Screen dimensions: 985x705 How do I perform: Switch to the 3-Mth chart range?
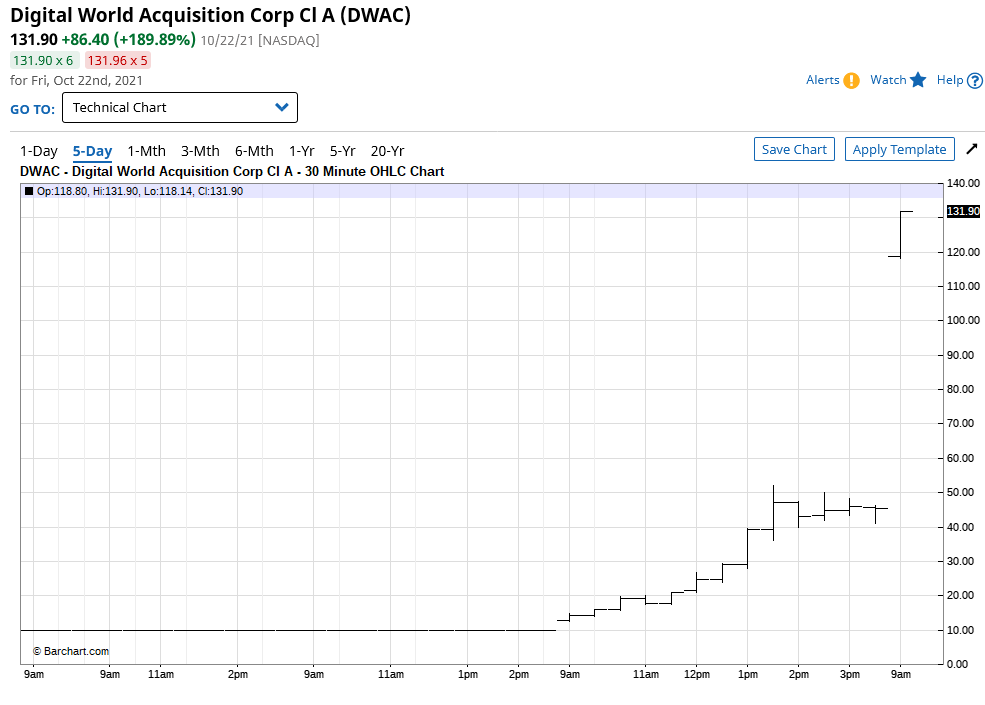coord(200,151)
